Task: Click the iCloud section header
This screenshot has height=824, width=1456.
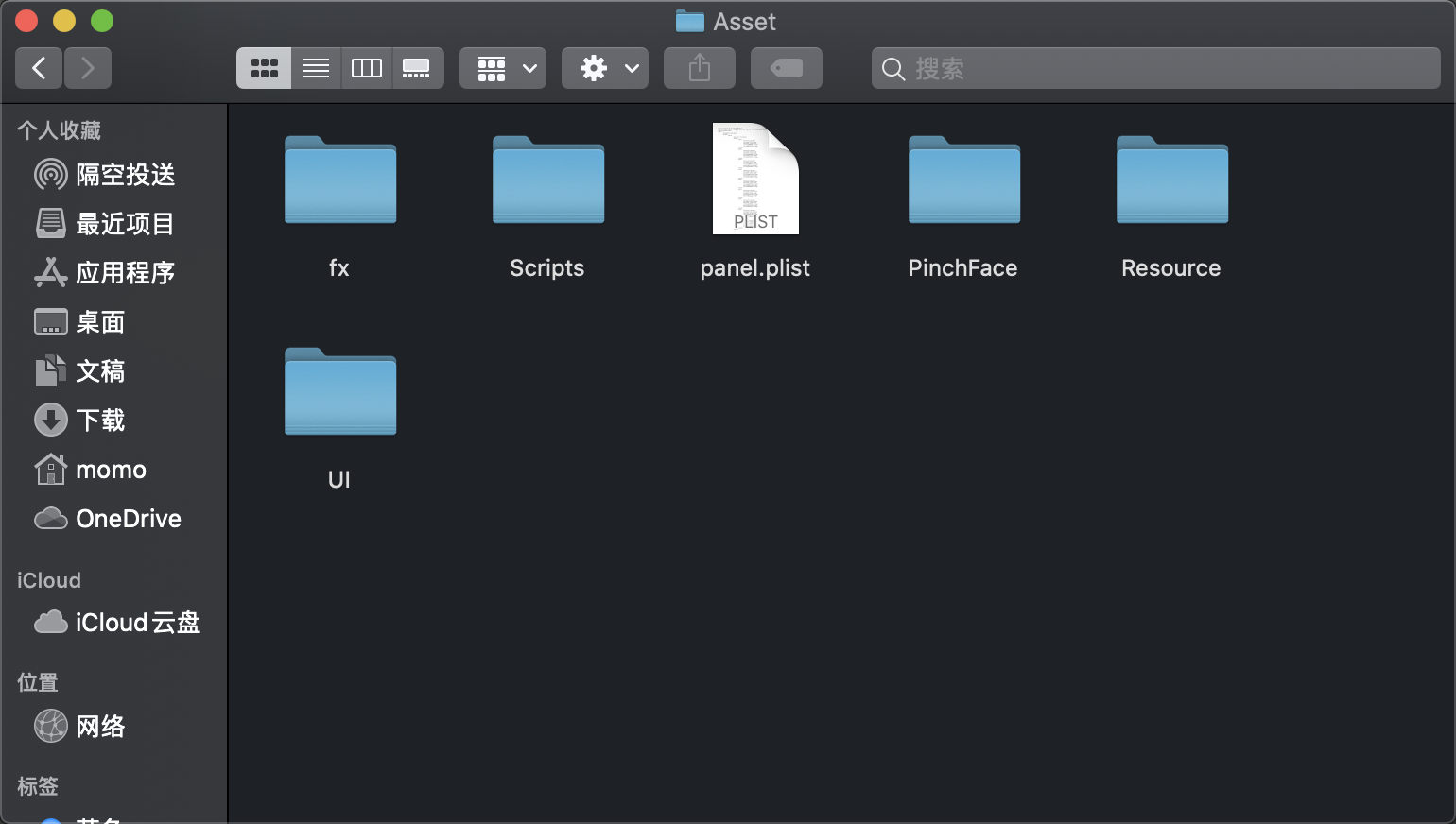Action: click(49, 580)
